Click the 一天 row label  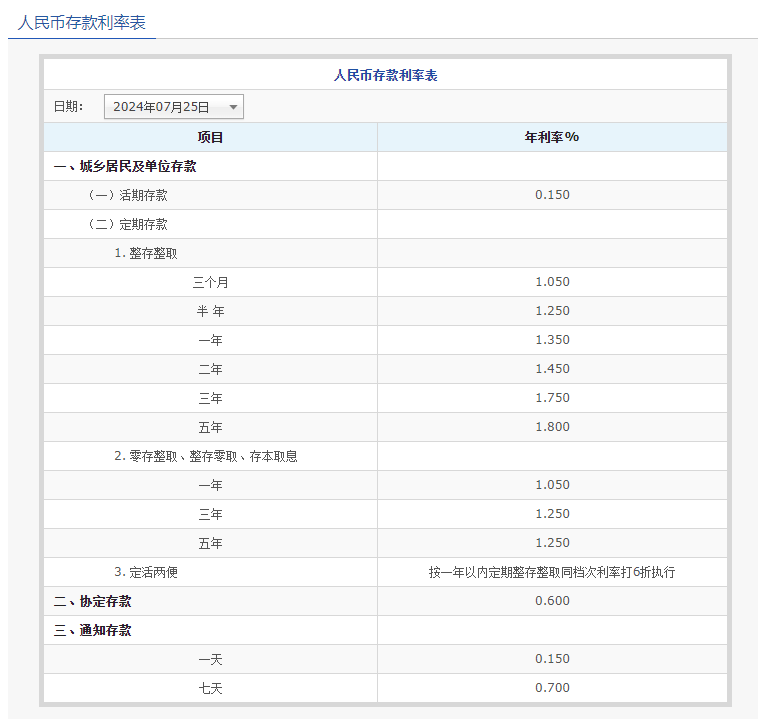tap(210, 660)
